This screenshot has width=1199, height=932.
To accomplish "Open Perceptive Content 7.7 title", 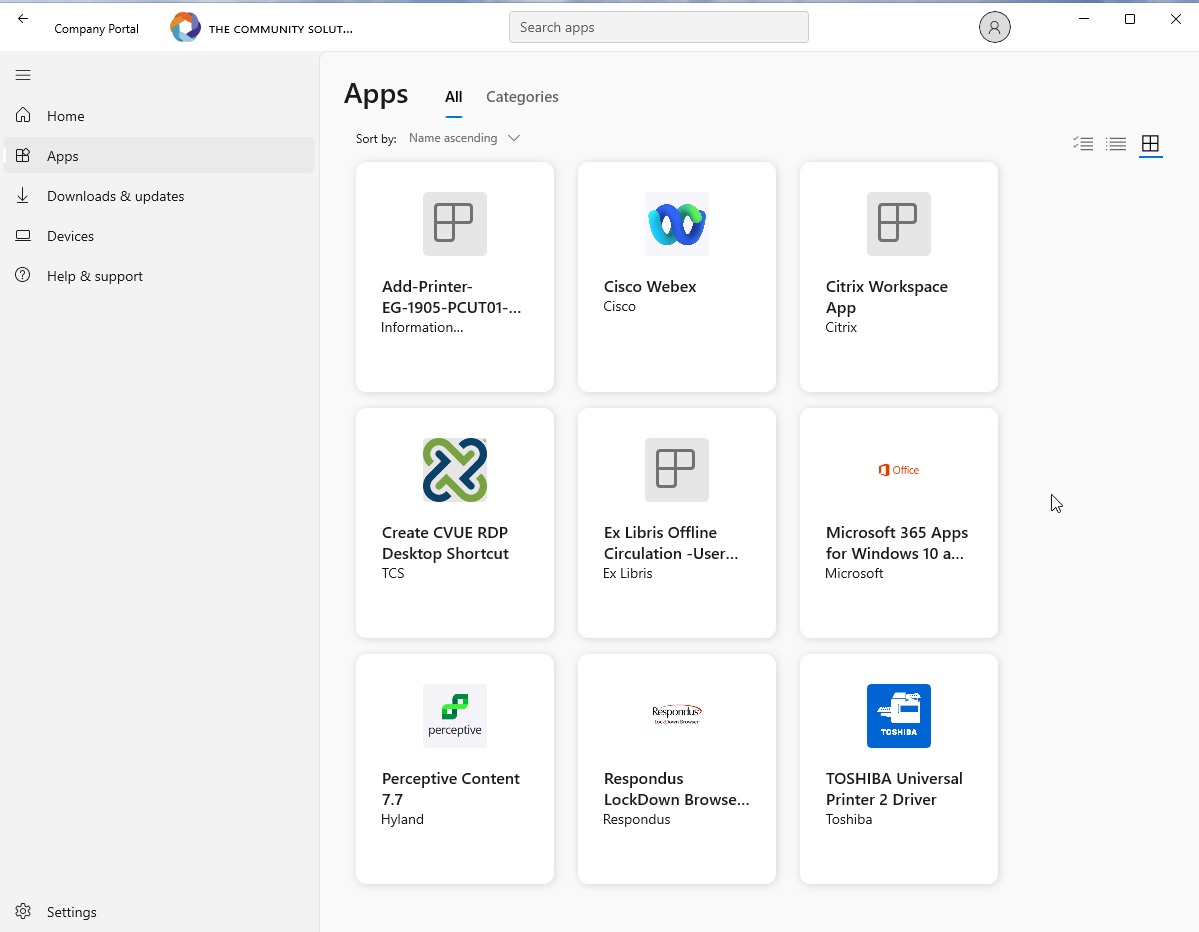I will 450,789.
